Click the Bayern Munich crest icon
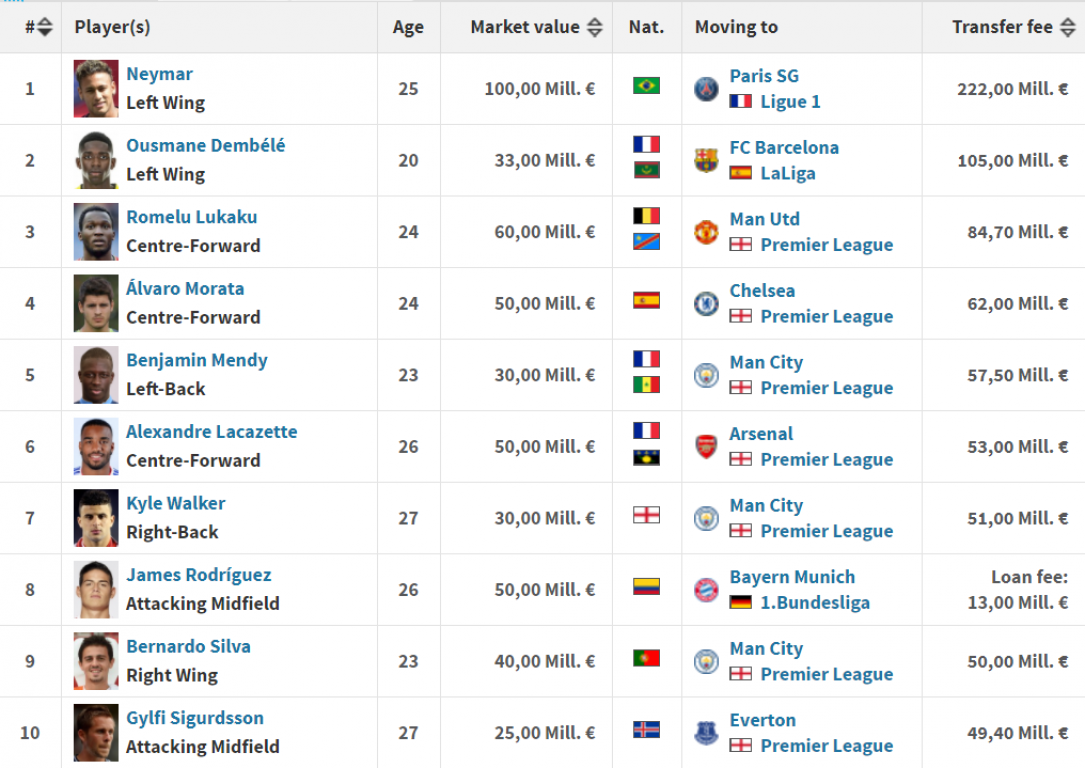The image size is (1085, 768). [x=707, y=590]
